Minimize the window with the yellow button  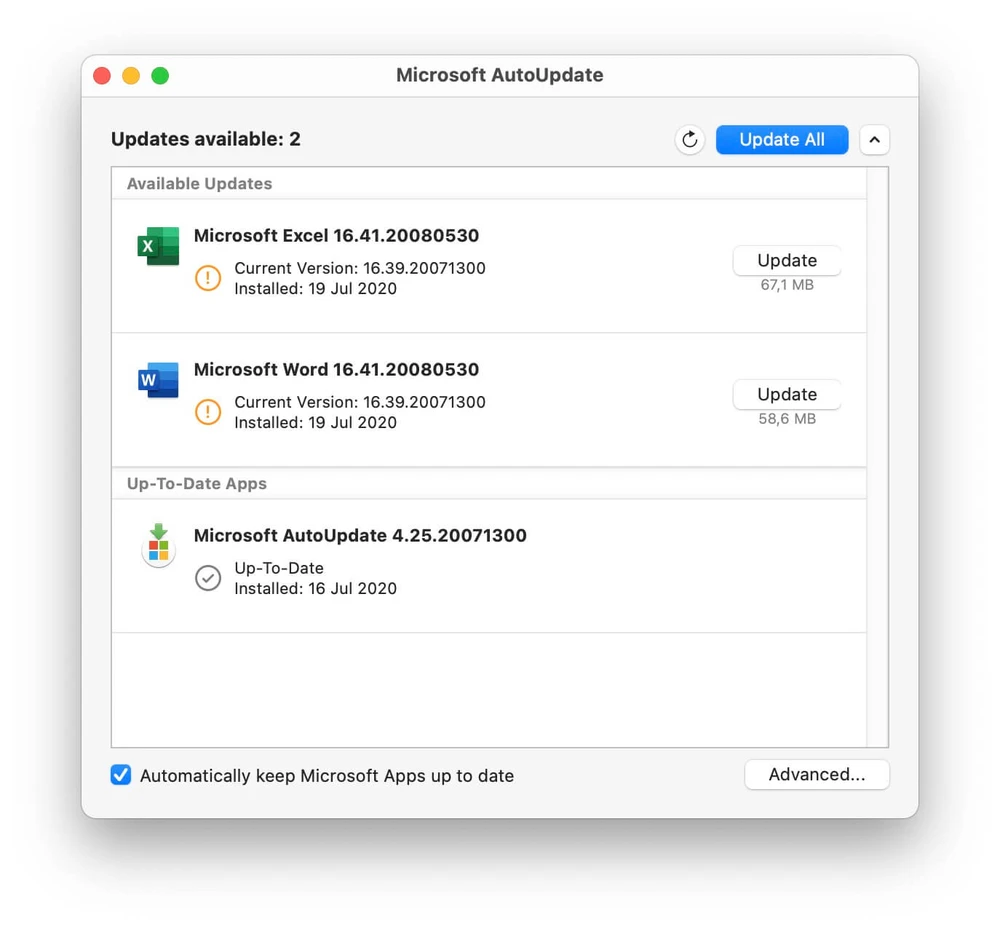[x=131, y=76]
